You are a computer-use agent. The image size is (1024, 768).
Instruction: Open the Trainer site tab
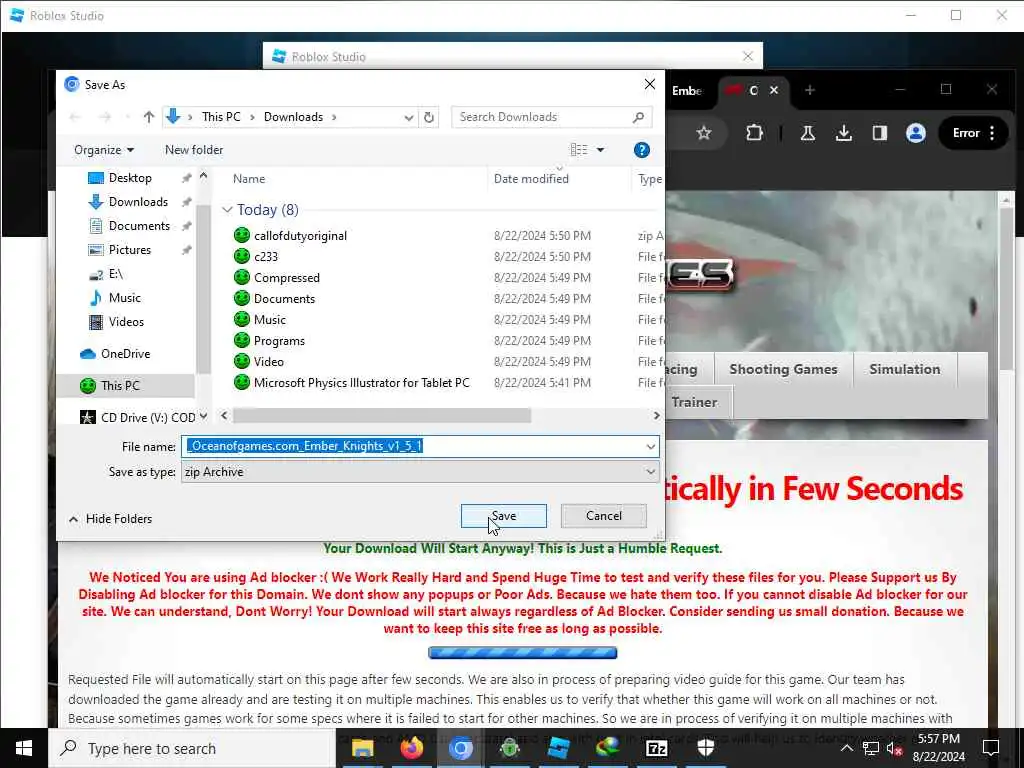tap(694, 402)
